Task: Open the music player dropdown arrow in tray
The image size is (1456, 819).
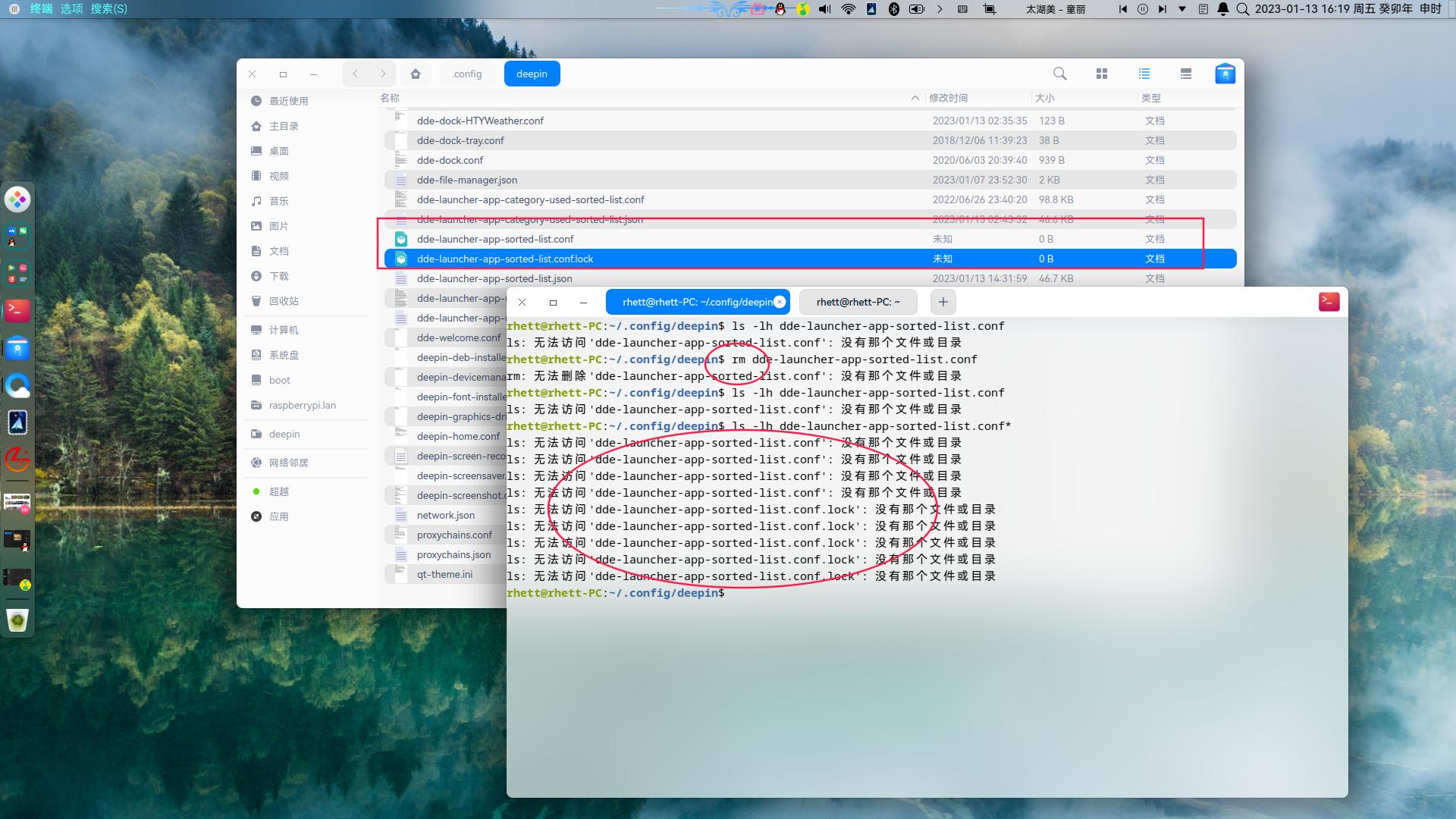Action: tap(1181, 9)
